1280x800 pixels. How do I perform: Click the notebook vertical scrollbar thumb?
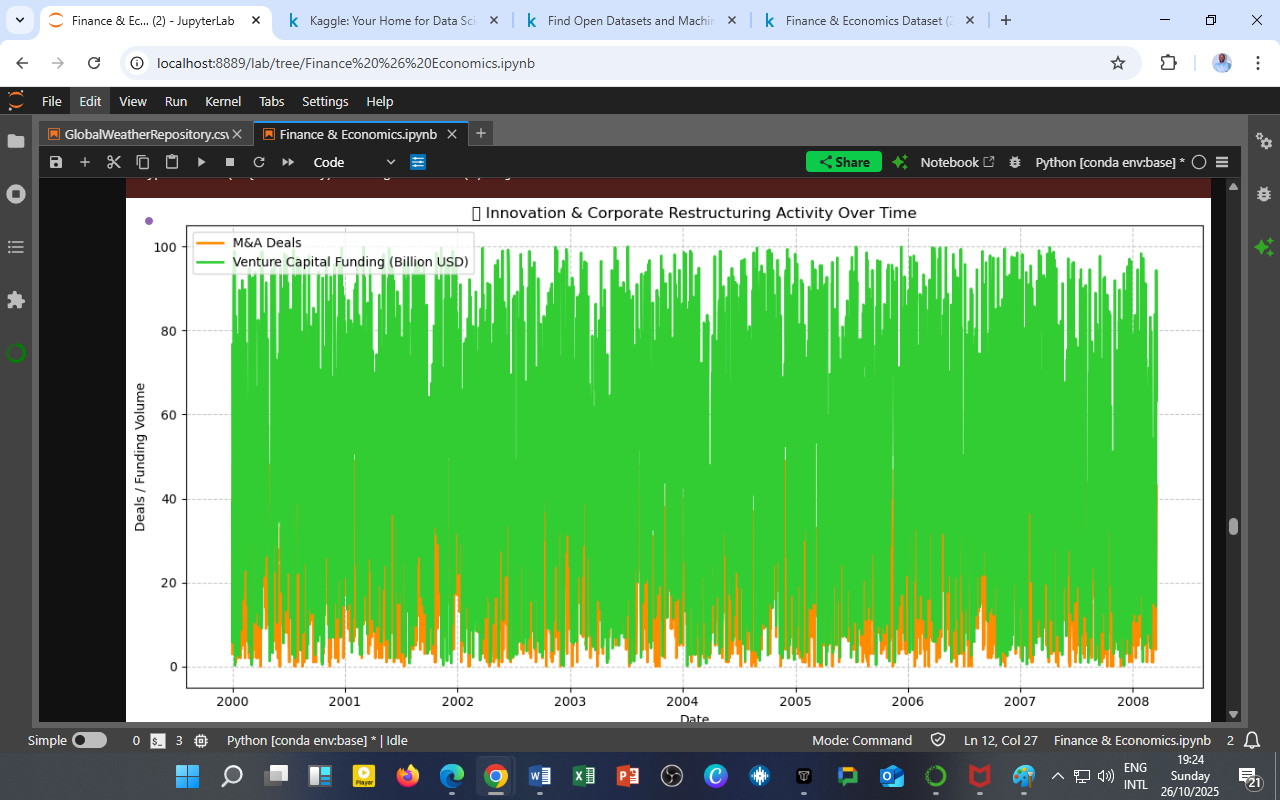pyautogui.click(x=1233, y=526)
